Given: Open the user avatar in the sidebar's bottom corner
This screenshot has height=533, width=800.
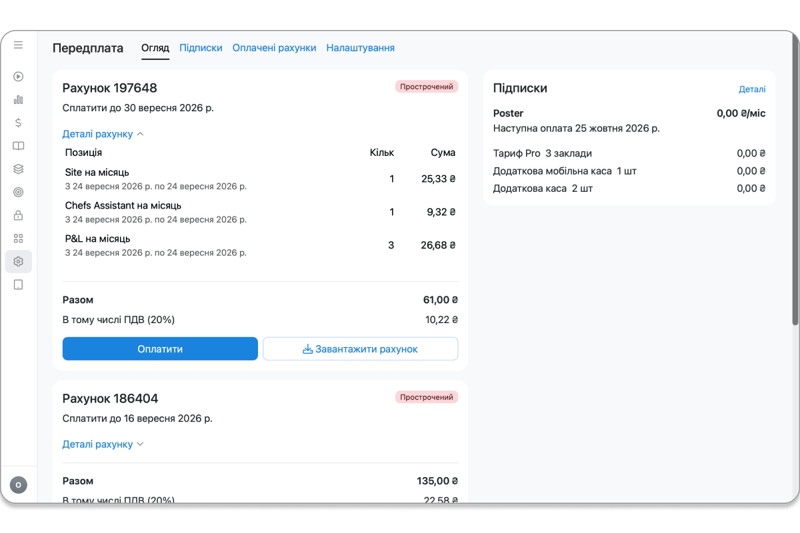Looking at the screenshot, I should pos(18,485).
